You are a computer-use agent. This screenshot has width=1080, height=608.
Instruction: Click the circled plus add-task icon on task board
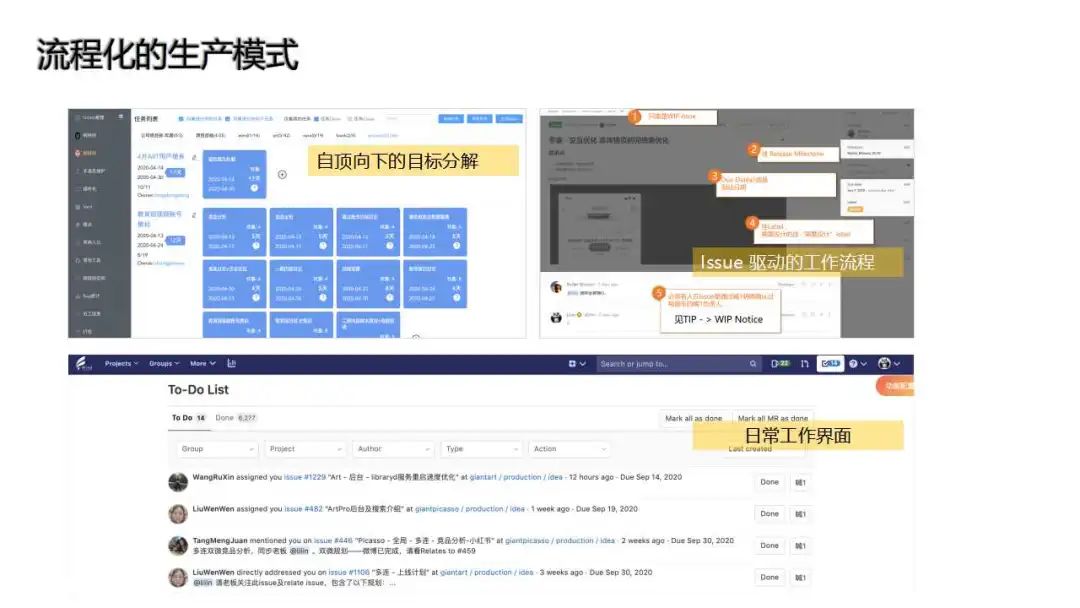tap(282, 174)
